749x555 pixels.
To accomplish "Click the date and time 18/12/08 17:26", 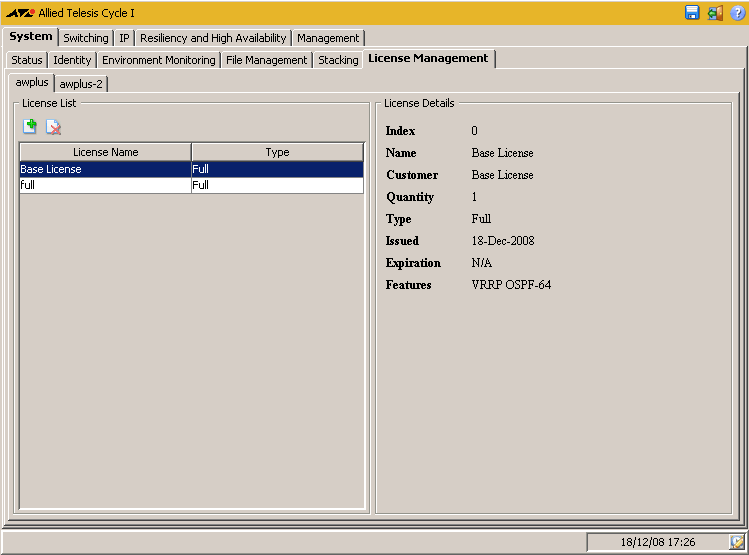I will pos(658,542).
